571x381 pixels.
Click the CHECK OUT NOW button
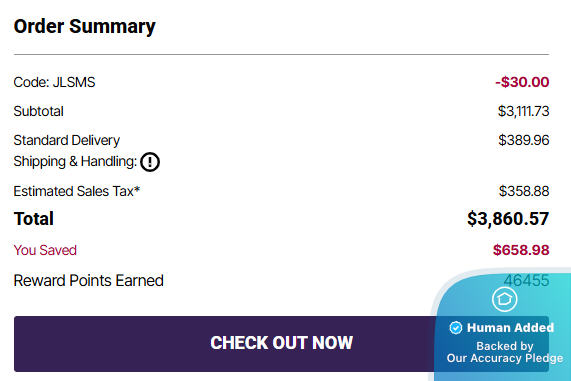tap(281, 344)
